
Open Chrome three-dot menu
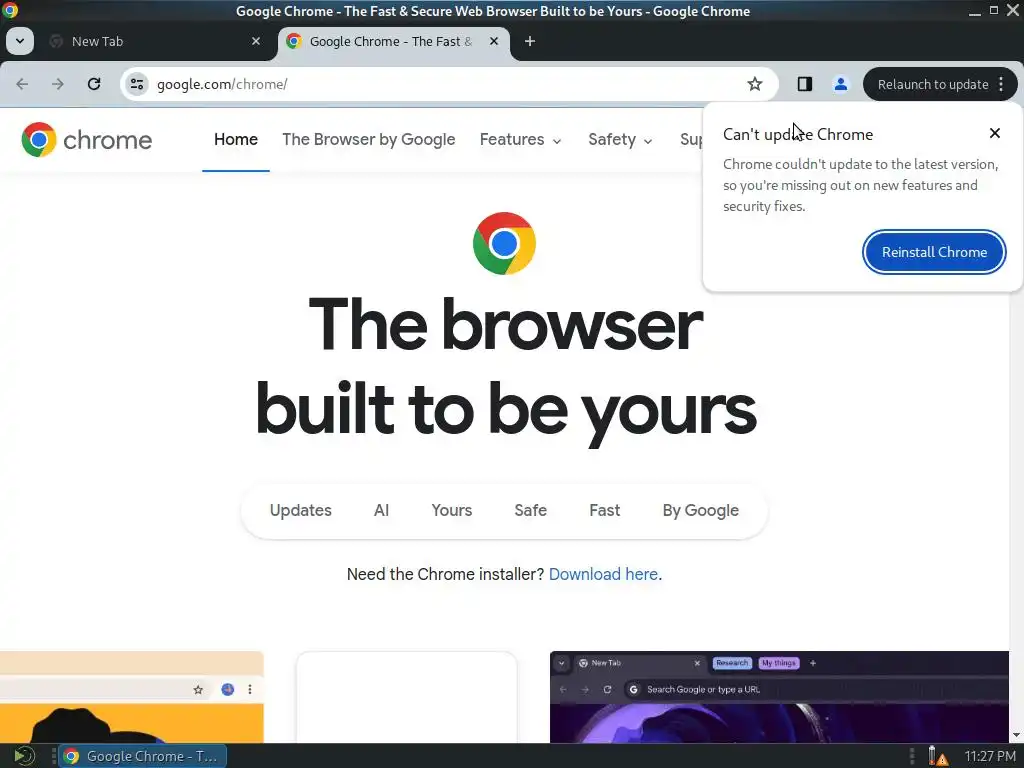(x=1001, y=84)
